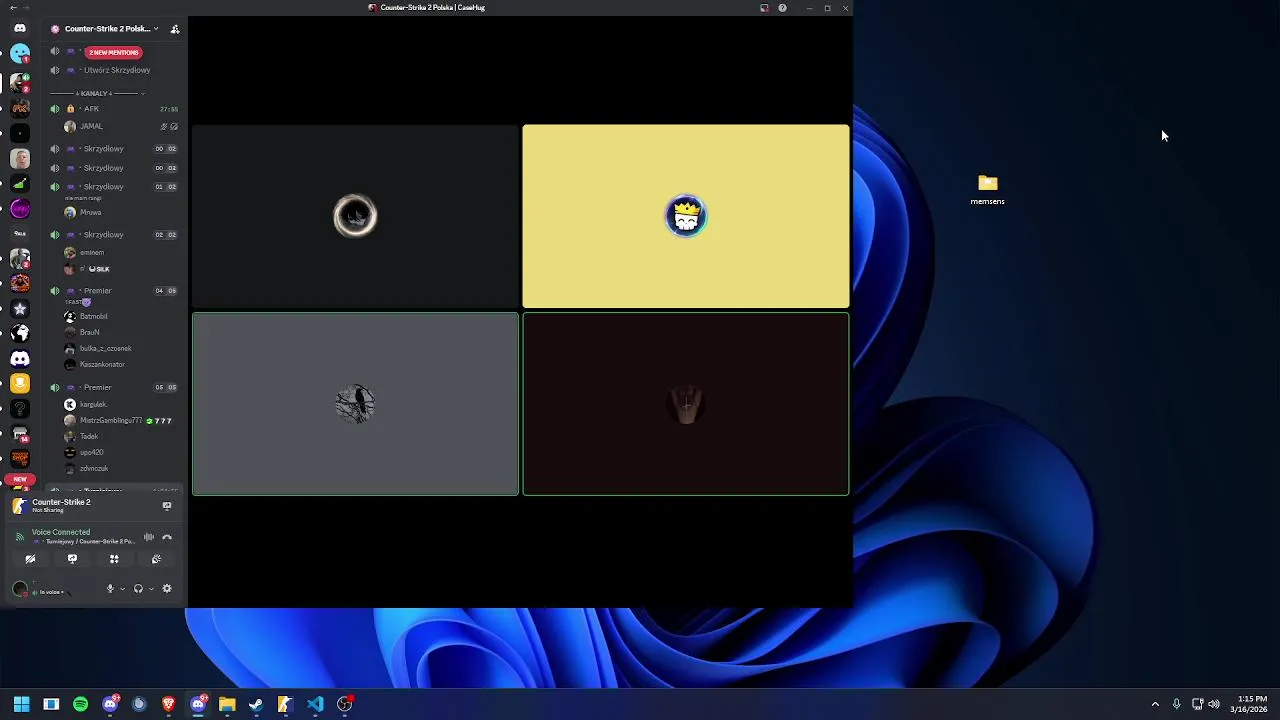1280x720 pixels.
Task: Open Discord inbox icon in title bar
Action: click(764, 8)
